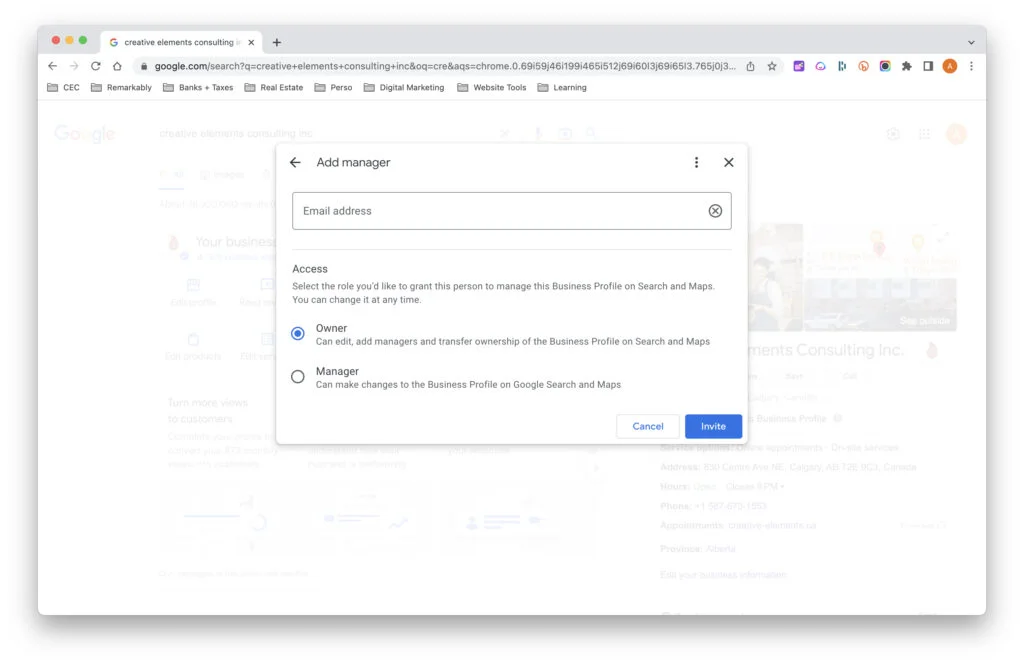Send the invitation with the Invite button
This screenshot has height=665, width=1024.
pyautogui.click(x=713, y=427)
